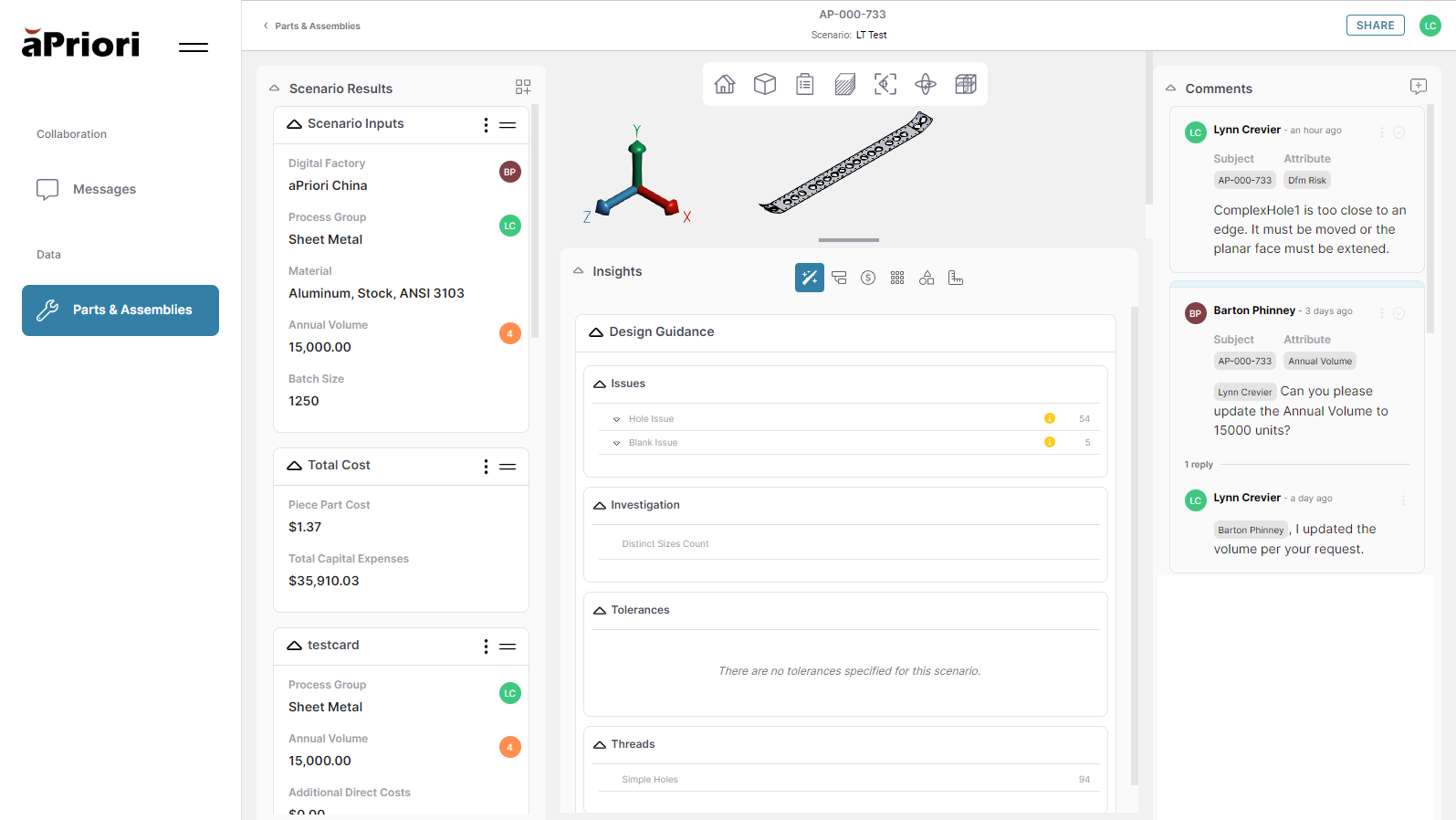1456x820 pixels.
Task: Open the cost dollar-sign insights icon
Action: tap(868, 278)
